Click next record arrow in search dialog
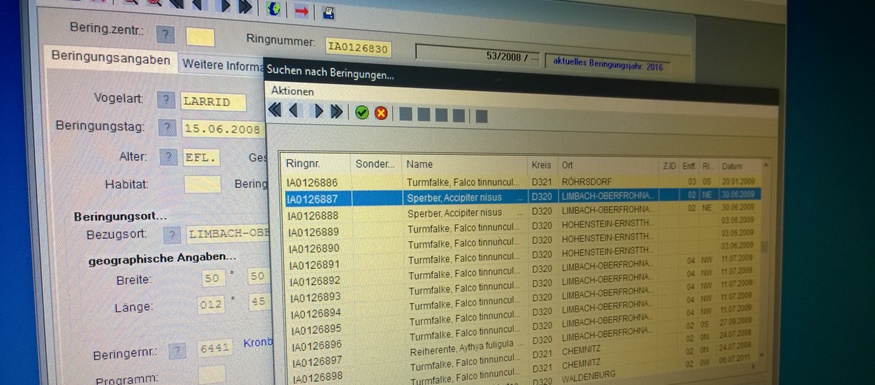The height and width of the screenshot is (385, 875). pyautogui.click(x=319, y=112)
